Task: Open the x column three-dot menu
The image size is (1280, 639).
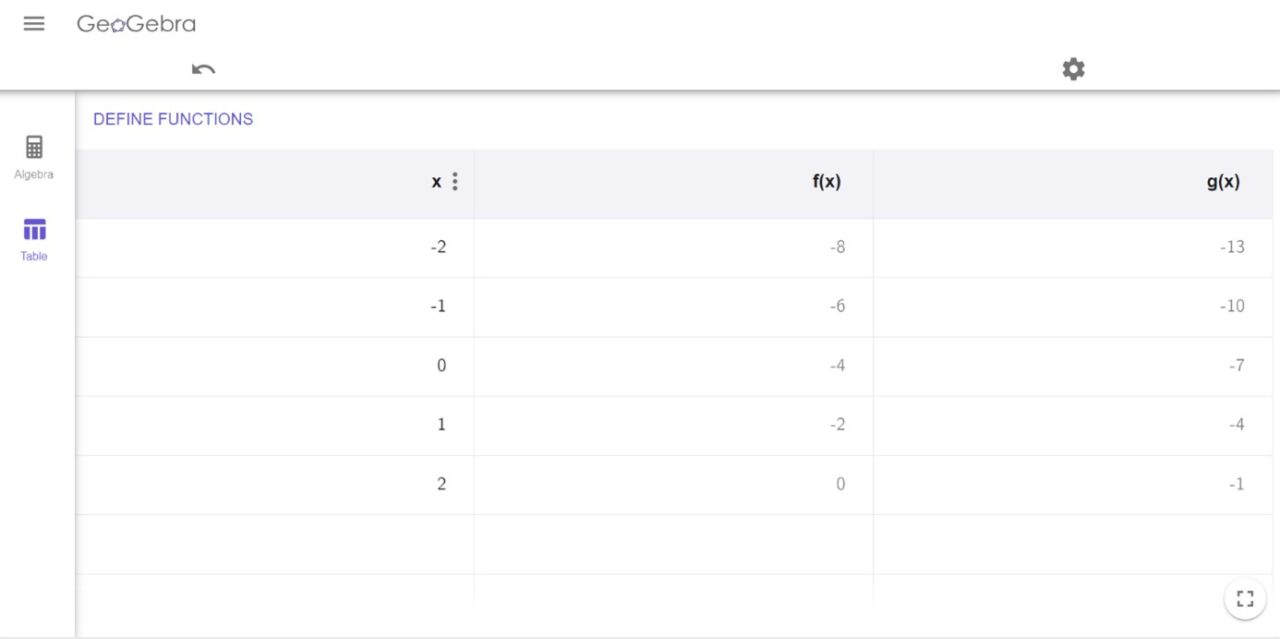Action: click(x=455, y=181)
